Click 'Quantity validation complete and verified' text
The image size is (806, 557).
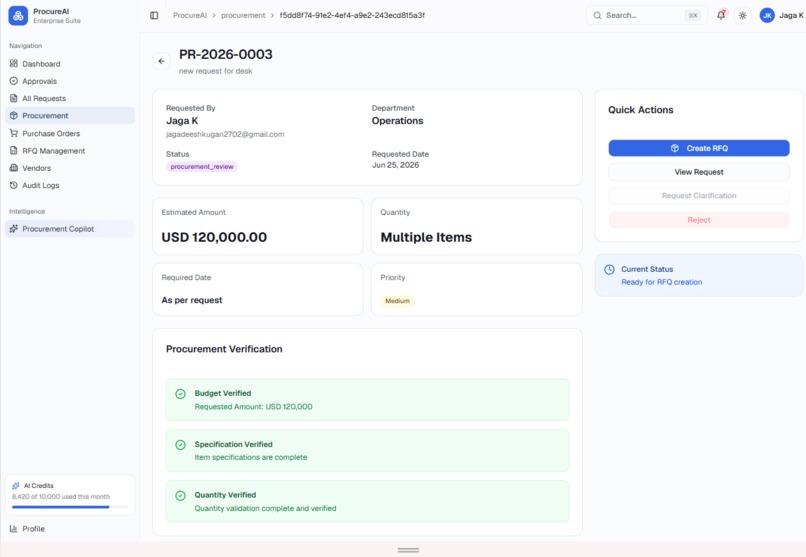tap(265, 508)
